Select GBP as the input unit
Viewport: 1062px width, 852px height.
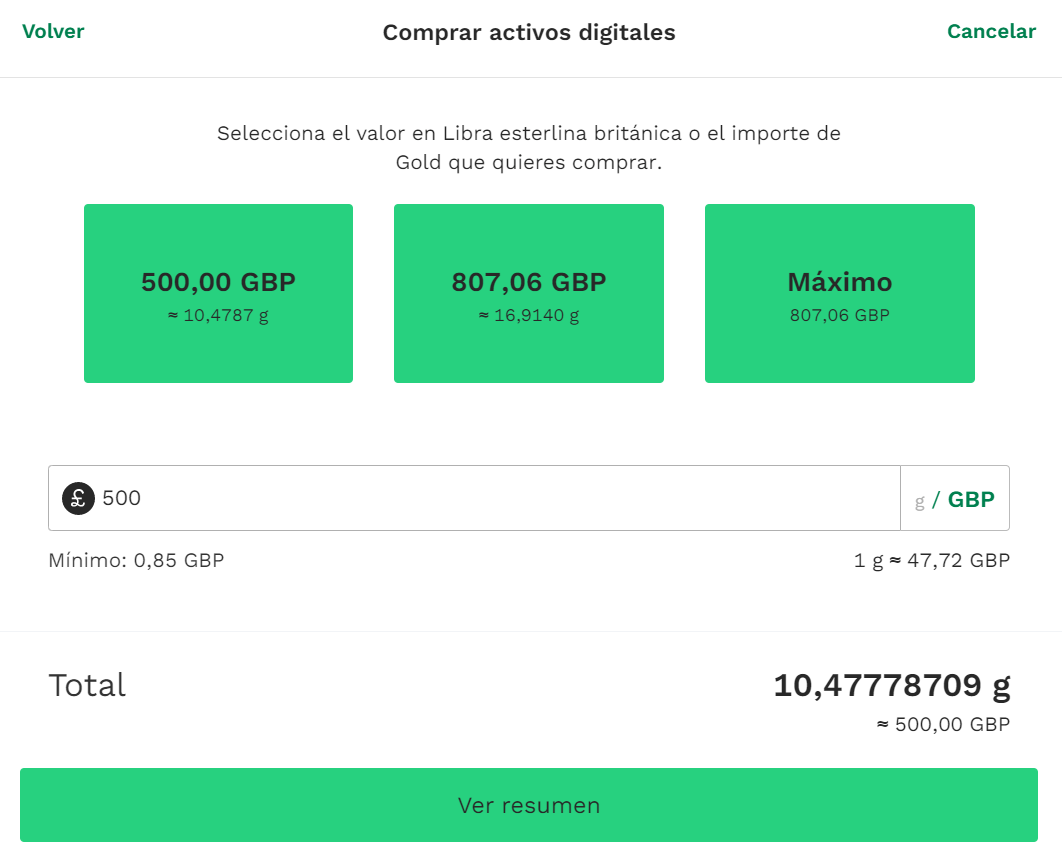point(972,497)
